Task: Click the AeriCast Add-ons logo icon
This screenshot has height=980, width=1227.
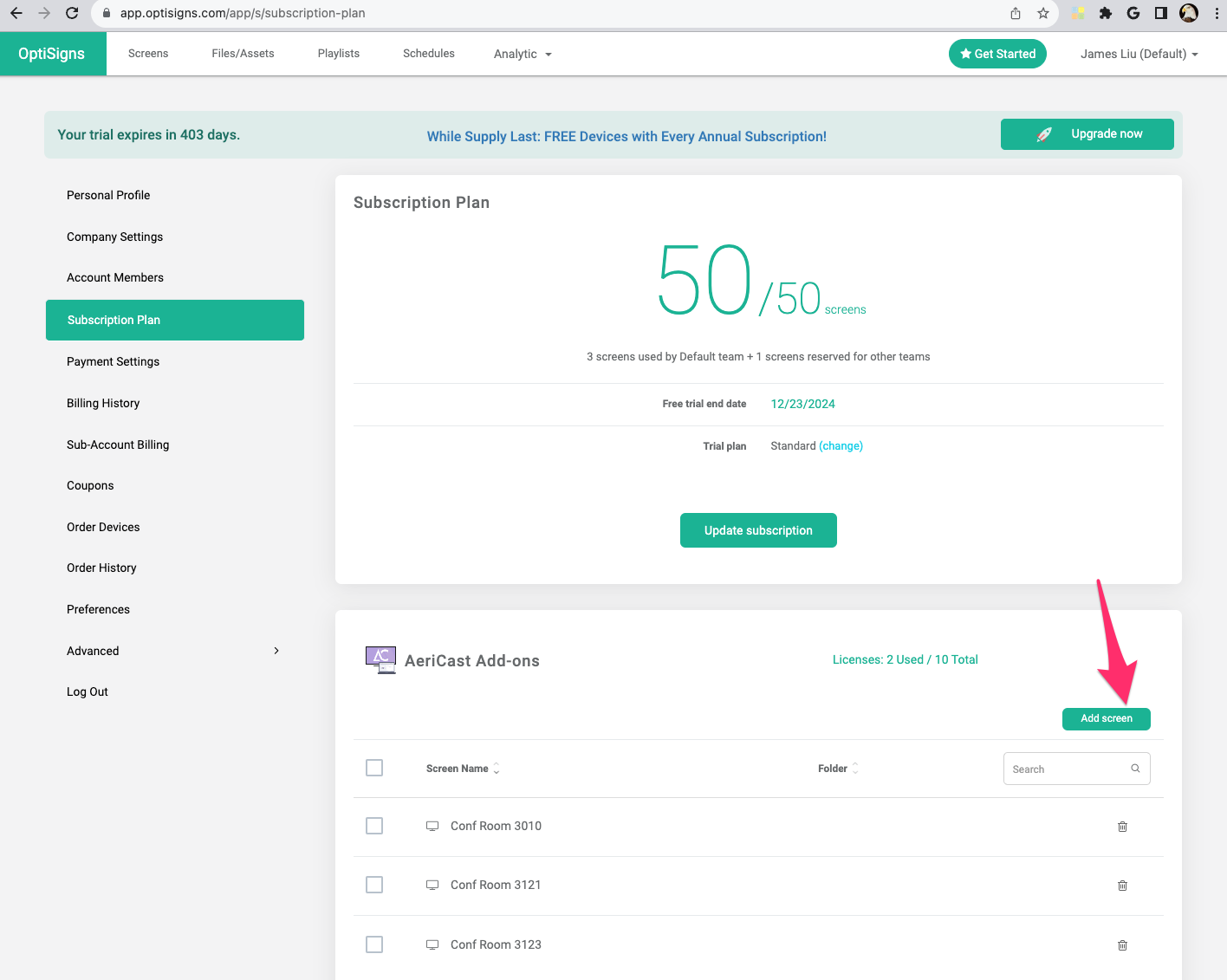Action: [380, 659]
